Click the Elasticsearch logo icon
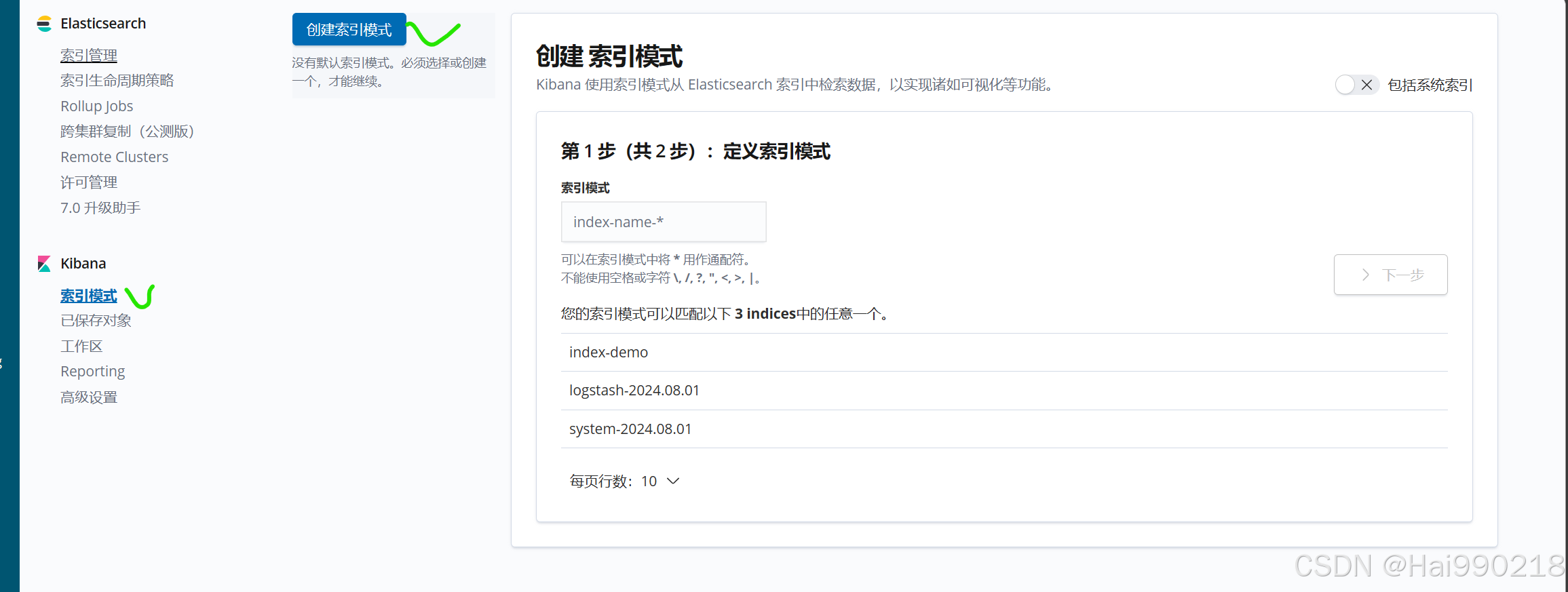Viewport: 1568px width, 592px height. pyautogui.click(x=44, y=24)
